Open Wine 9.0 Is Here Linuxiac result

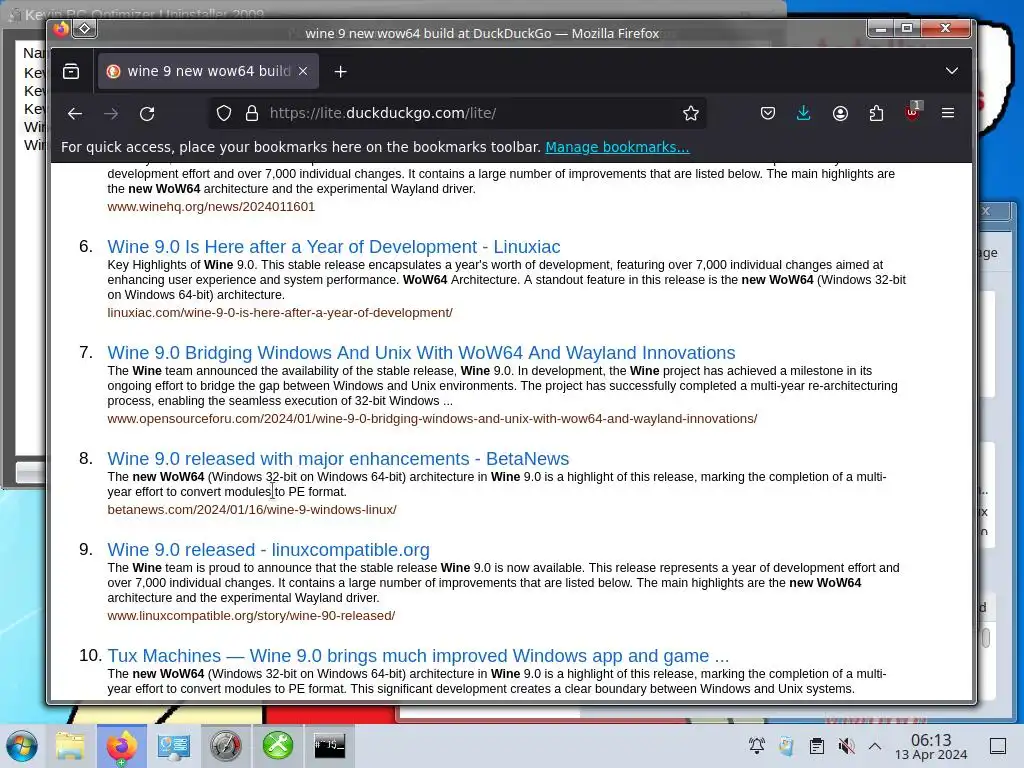(334, 247)
